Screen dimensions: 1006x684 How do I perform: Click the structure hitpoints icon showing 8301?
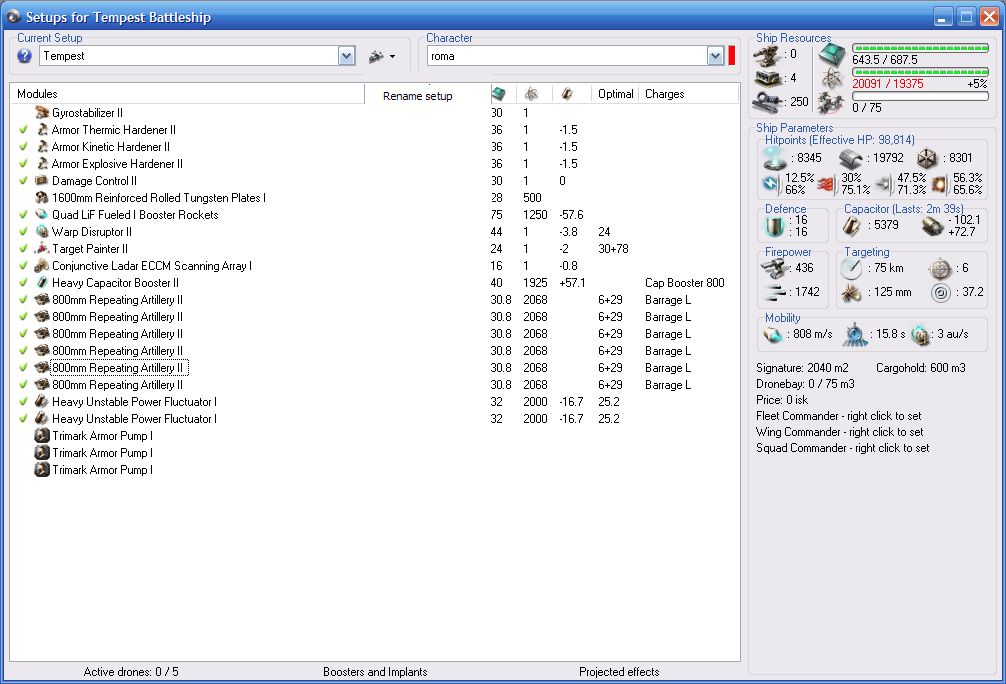point(927,158)
